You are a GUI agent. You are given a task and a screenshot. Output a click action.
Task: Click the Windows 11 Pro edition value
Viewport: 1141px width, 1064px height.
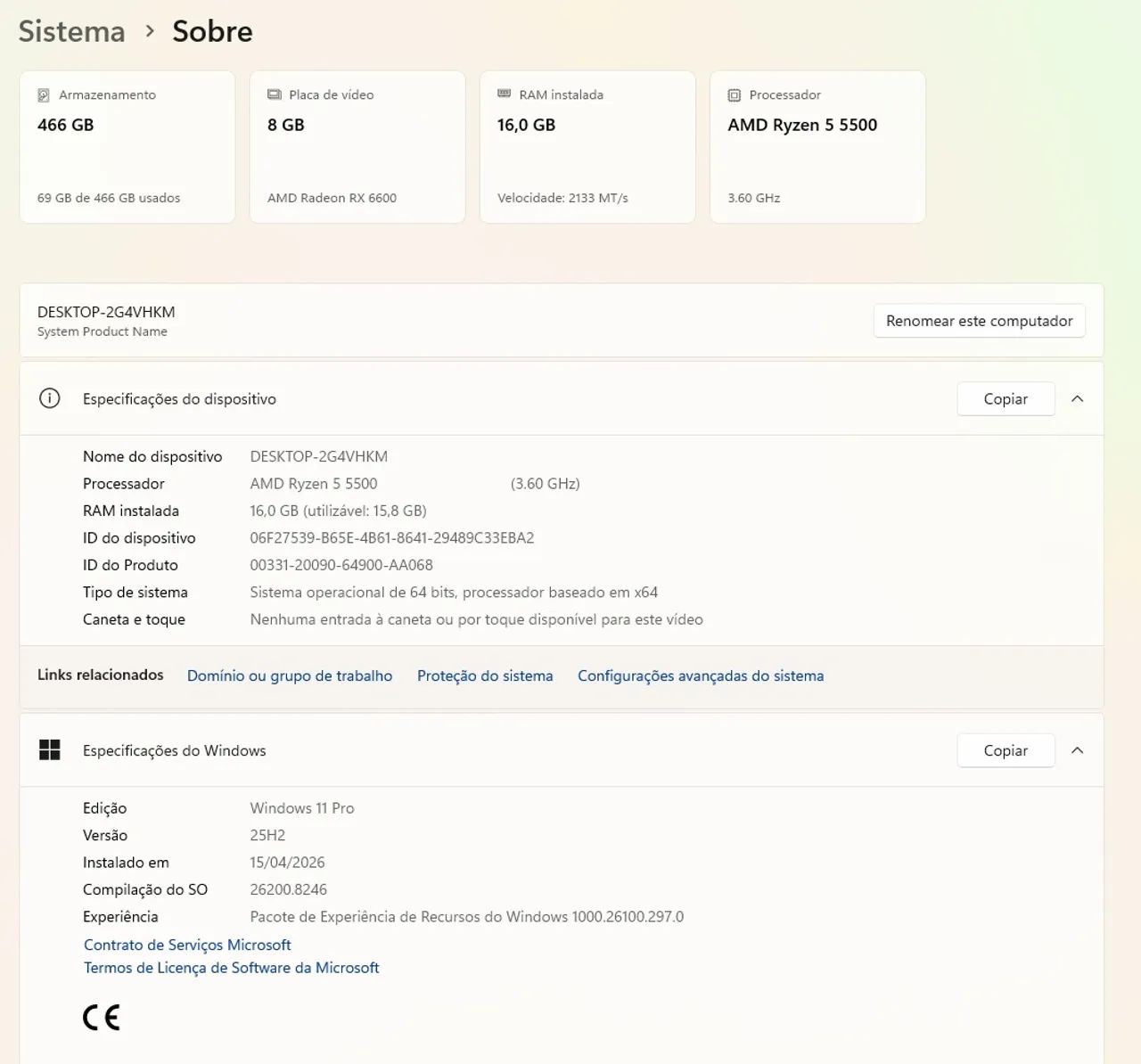point(302,808)
